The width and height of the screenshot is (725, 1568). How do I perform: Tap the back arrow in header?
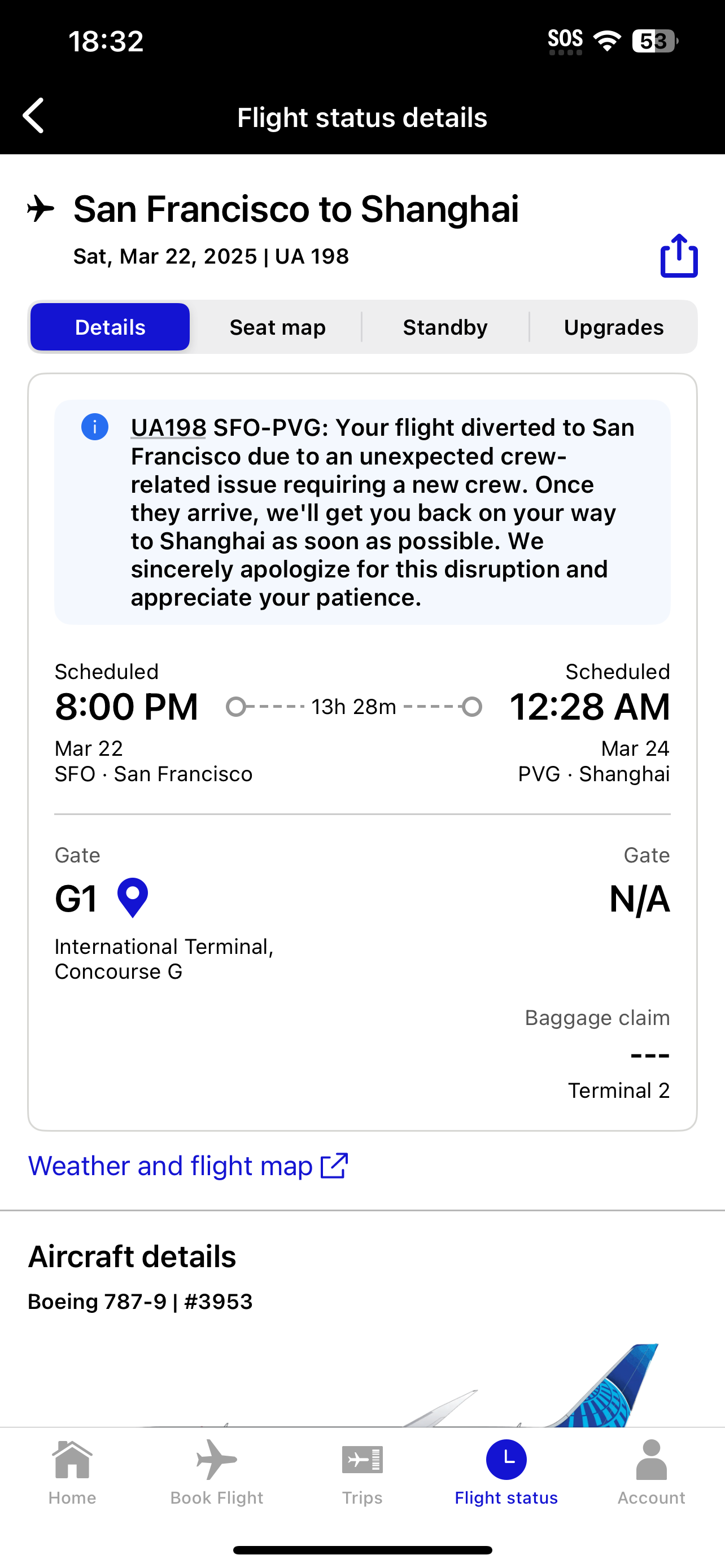34,116
